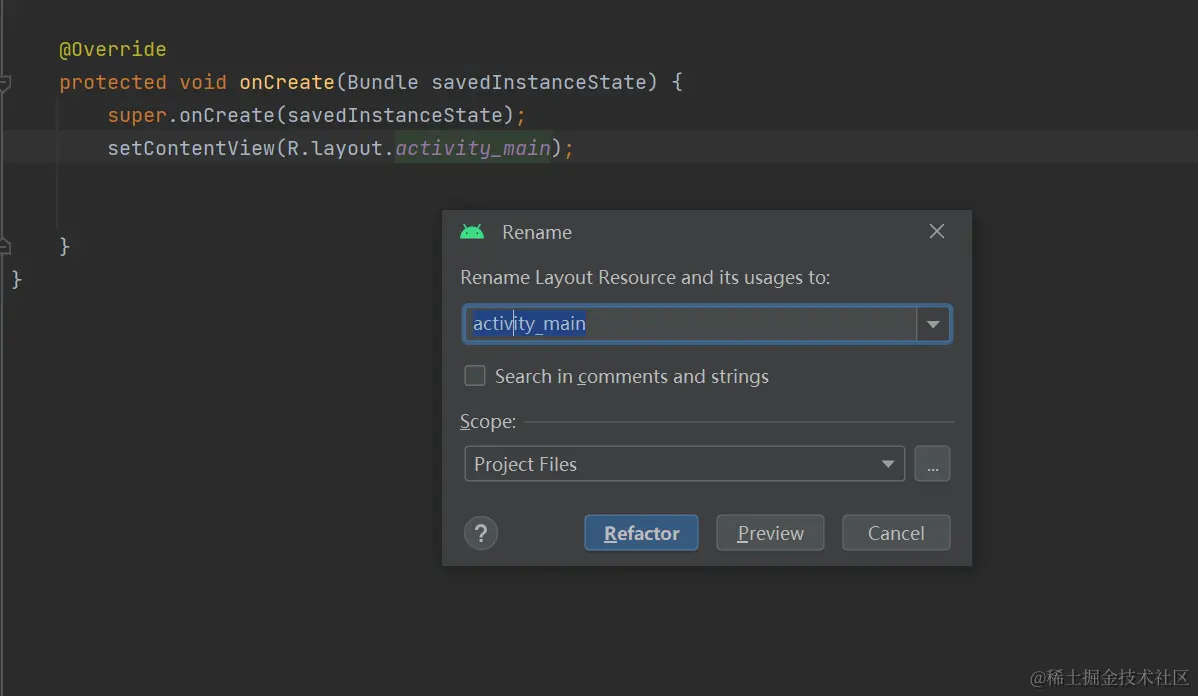Expand the Project Files scope dropdown
This screenshot has height=696, width=1198.
tap(684, 464)
